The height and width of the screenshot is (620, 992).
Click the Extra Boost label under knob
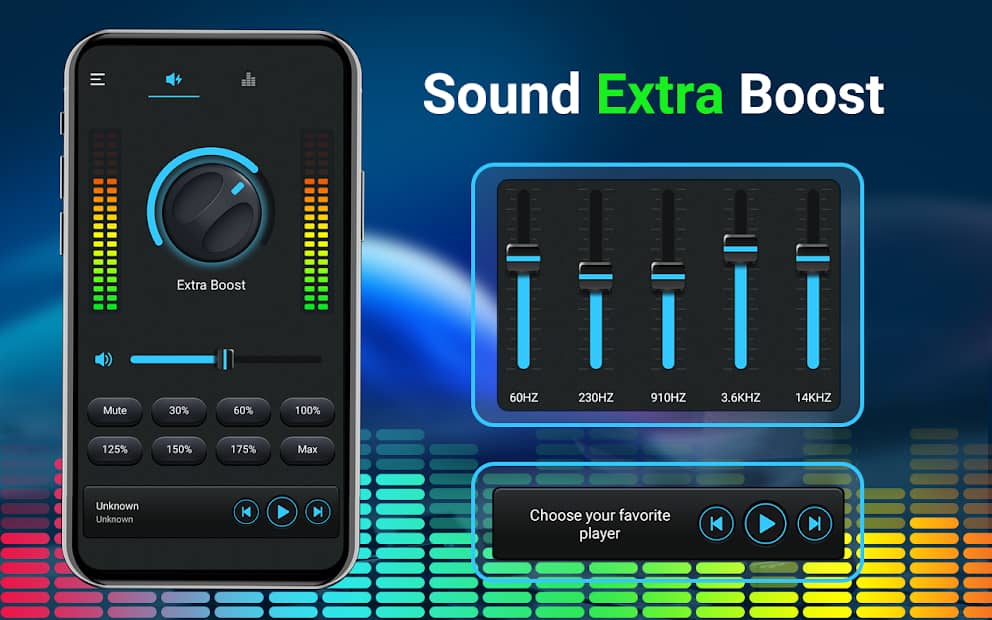[211, 285]
